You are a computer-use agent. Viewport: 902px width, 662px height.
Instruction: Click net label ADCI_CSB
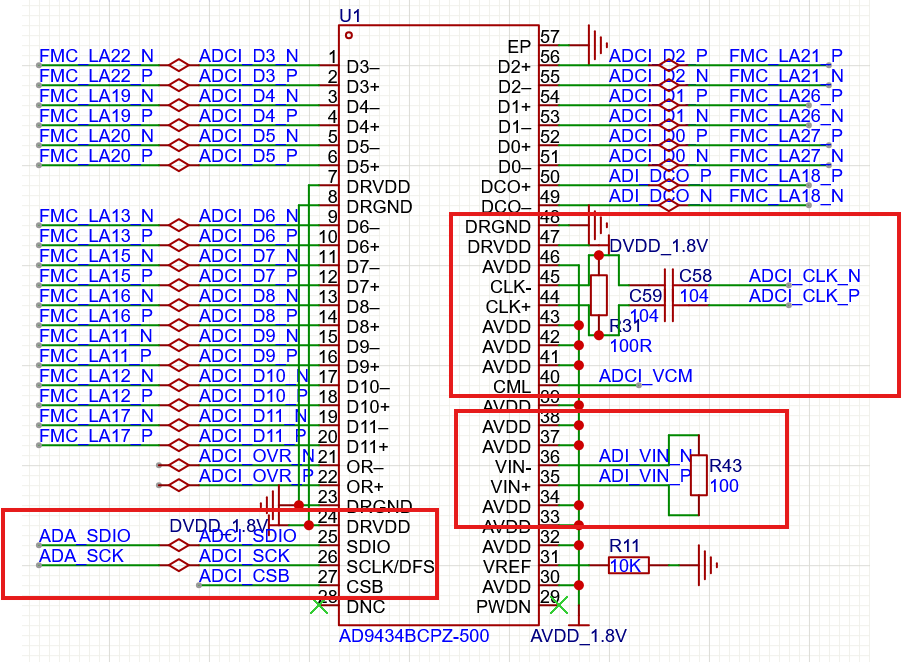(244, 576)
